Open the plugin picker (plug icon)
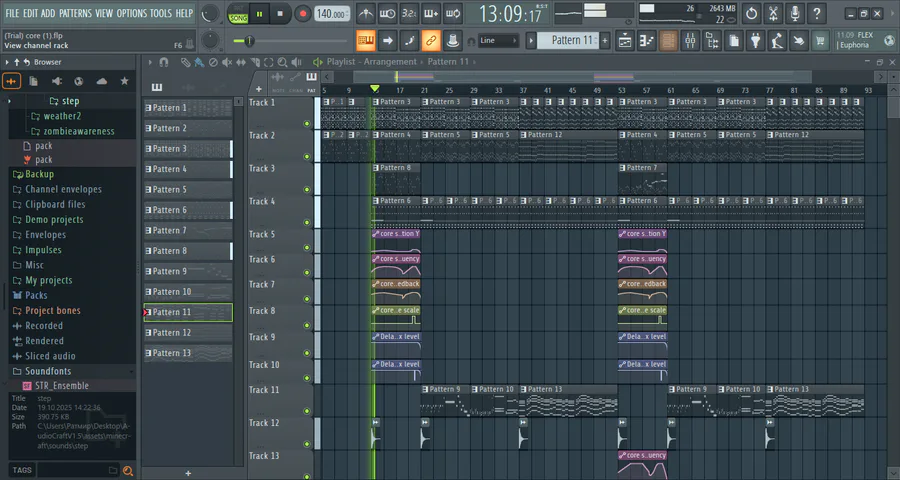The width and height of the screenshot is (900, 480). 755,40
